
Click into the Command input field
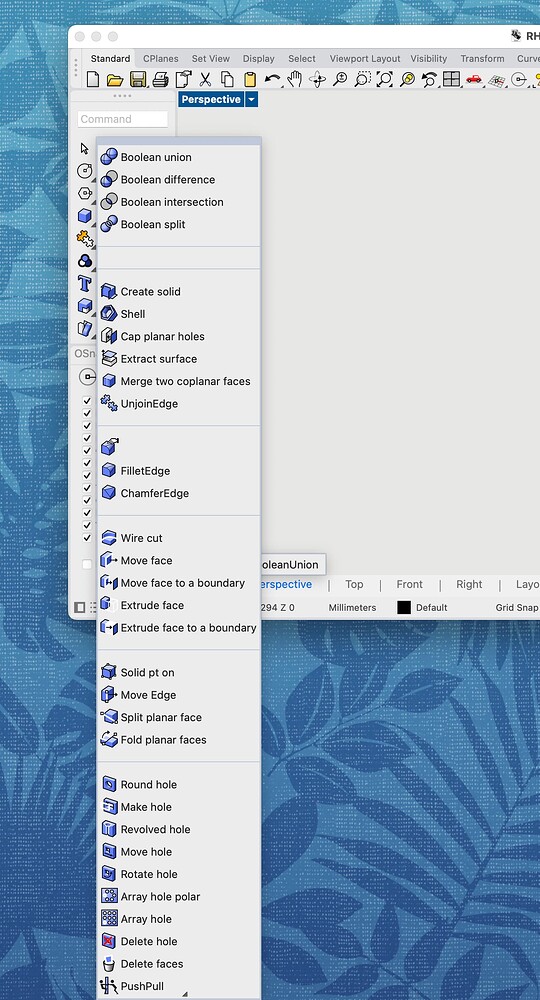123,119
